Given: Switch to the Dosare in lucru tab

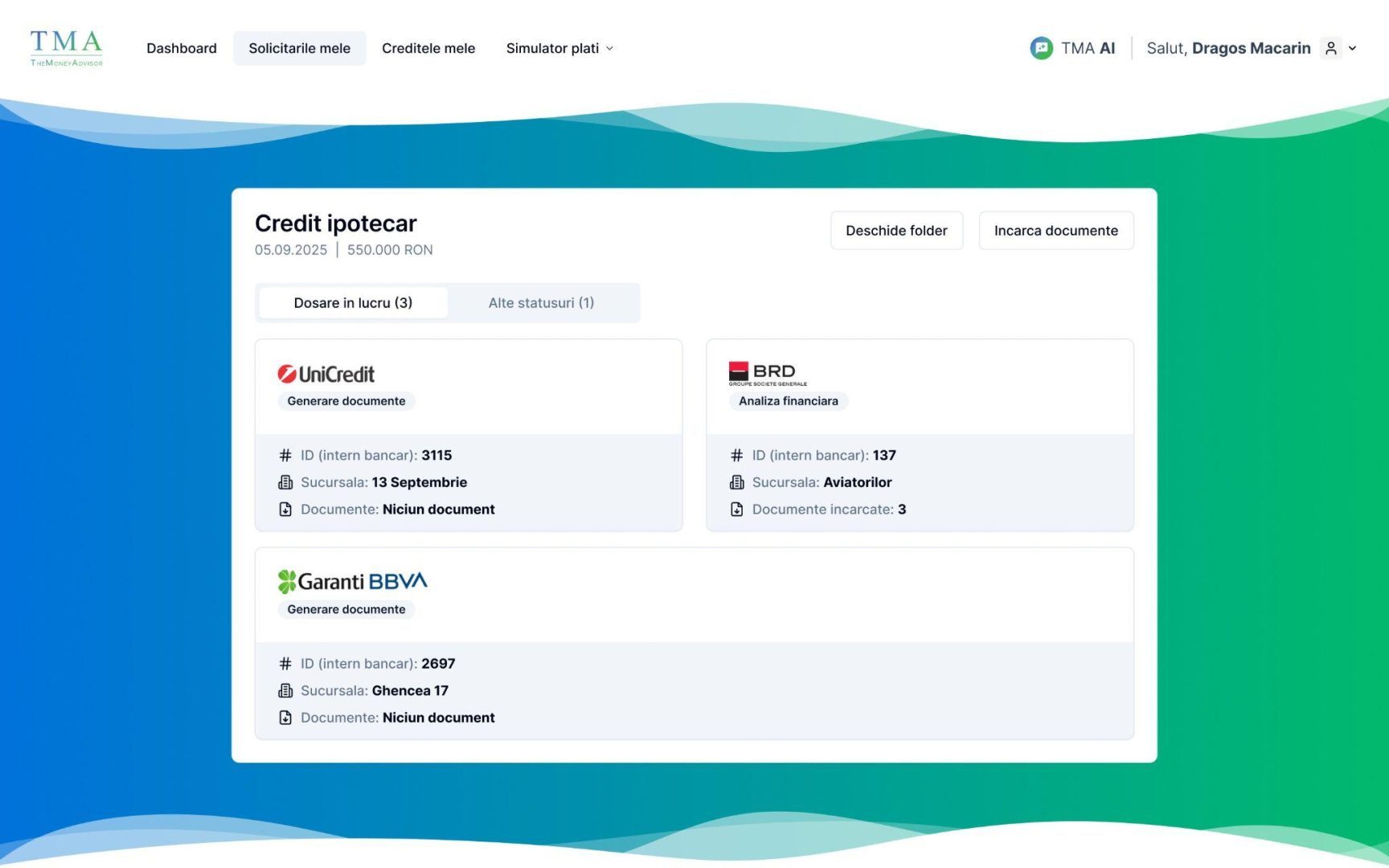Looking at the screenshot, I should [x=352, y=302].
